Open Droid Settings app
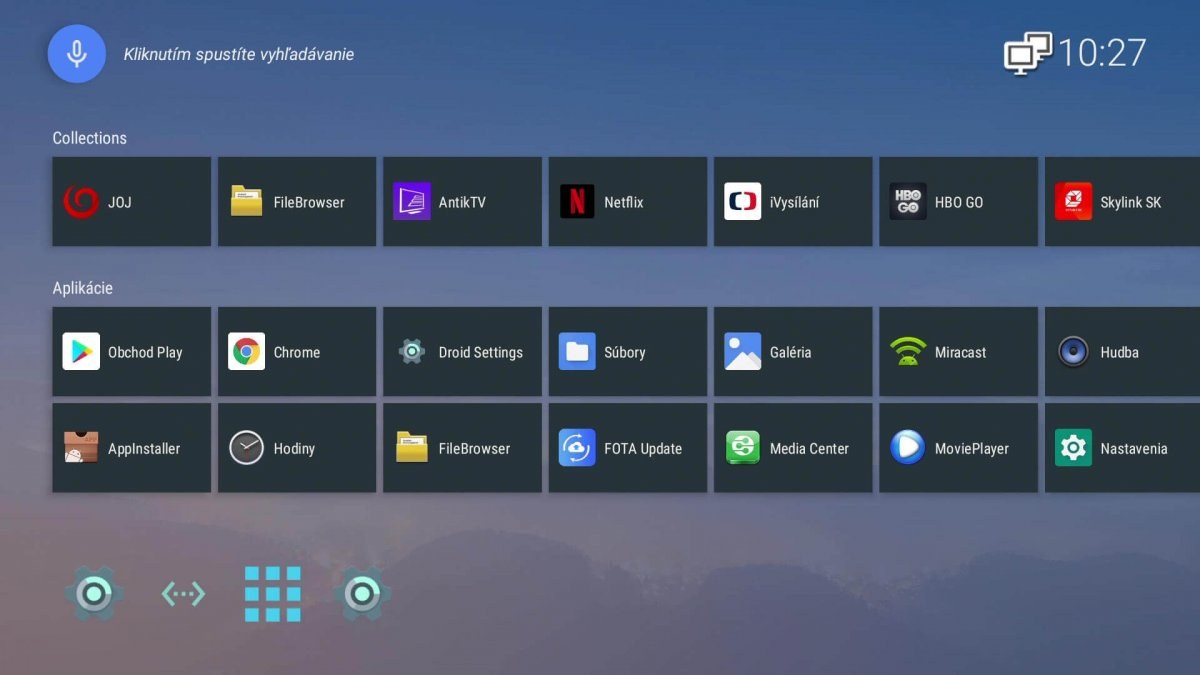This screenshot has width=1200, height=675. (x=462, y=352)
